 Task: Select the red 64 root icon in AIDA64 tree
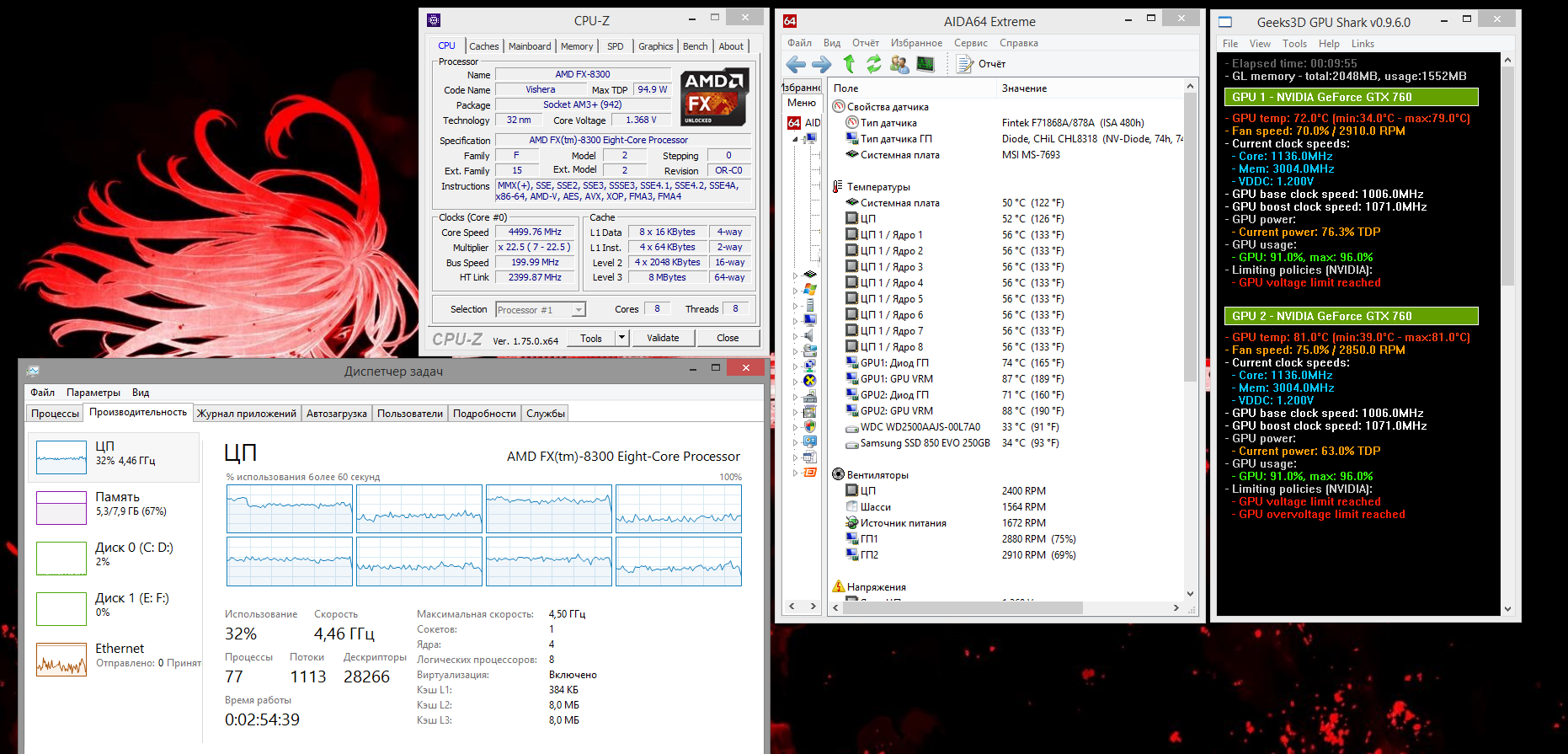794,123
